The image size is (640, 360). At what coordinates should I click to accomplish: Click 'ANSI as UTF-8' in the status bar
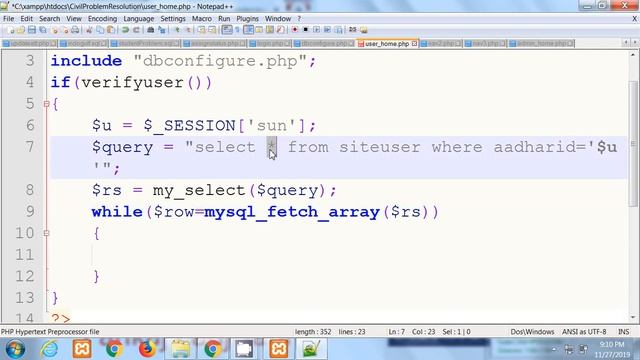tap(584, 332)
